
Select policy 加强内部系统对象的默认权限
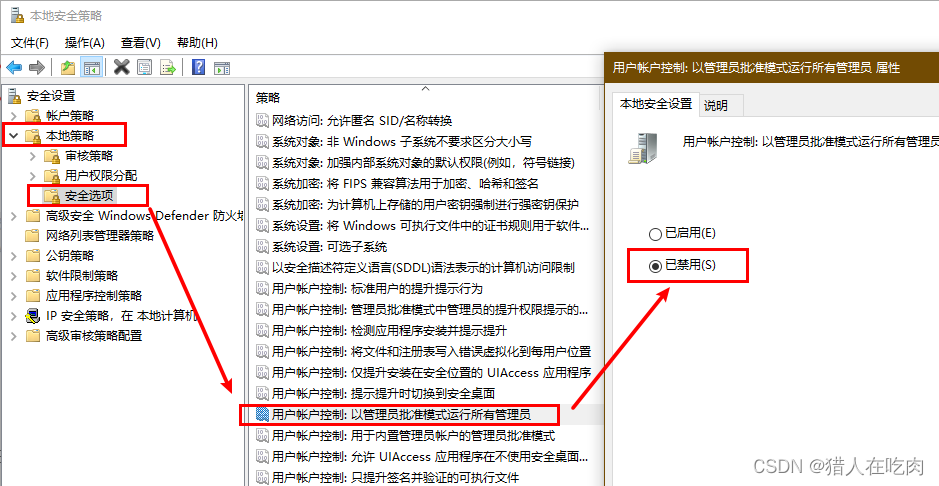424,162
